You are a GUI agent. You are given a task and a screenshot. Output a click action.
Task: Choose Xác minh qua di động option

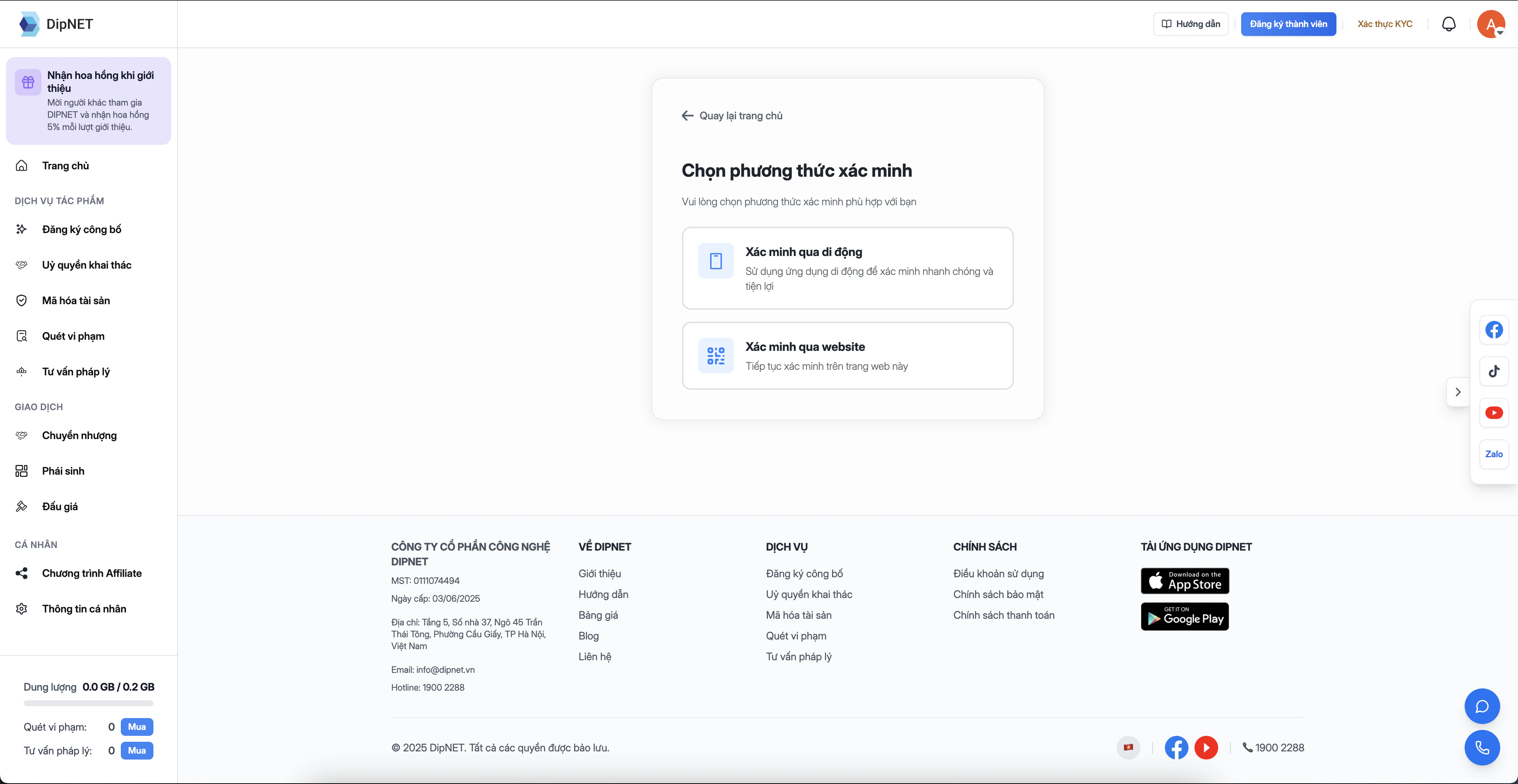(848, 268)
